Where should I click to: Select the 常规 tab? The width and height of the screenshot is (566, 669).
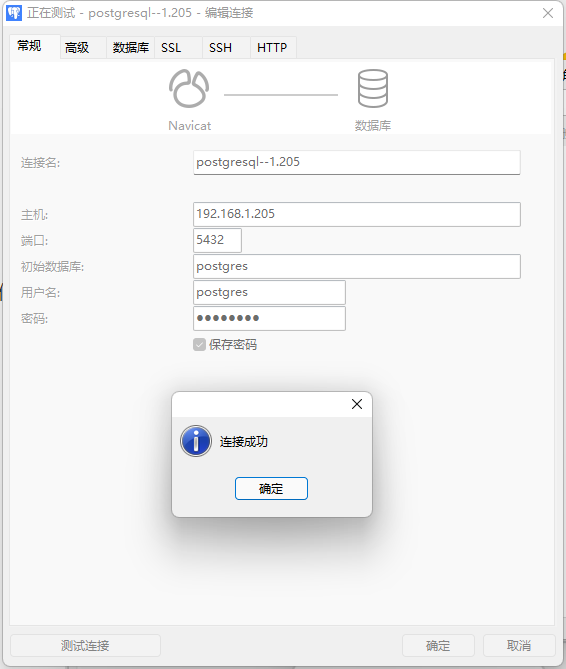[29, 46]
